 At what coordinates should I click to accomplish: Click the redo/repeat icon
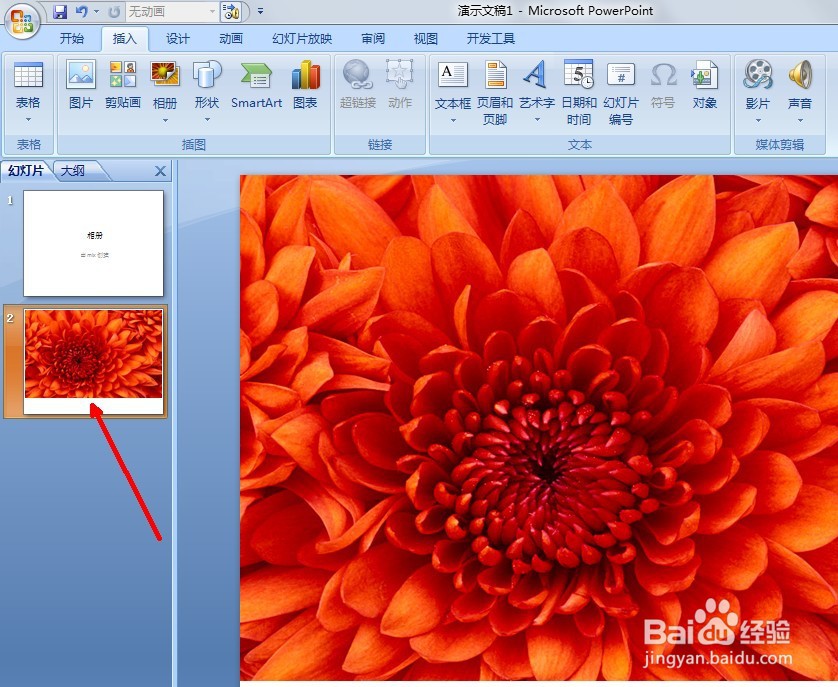point(114,11)
